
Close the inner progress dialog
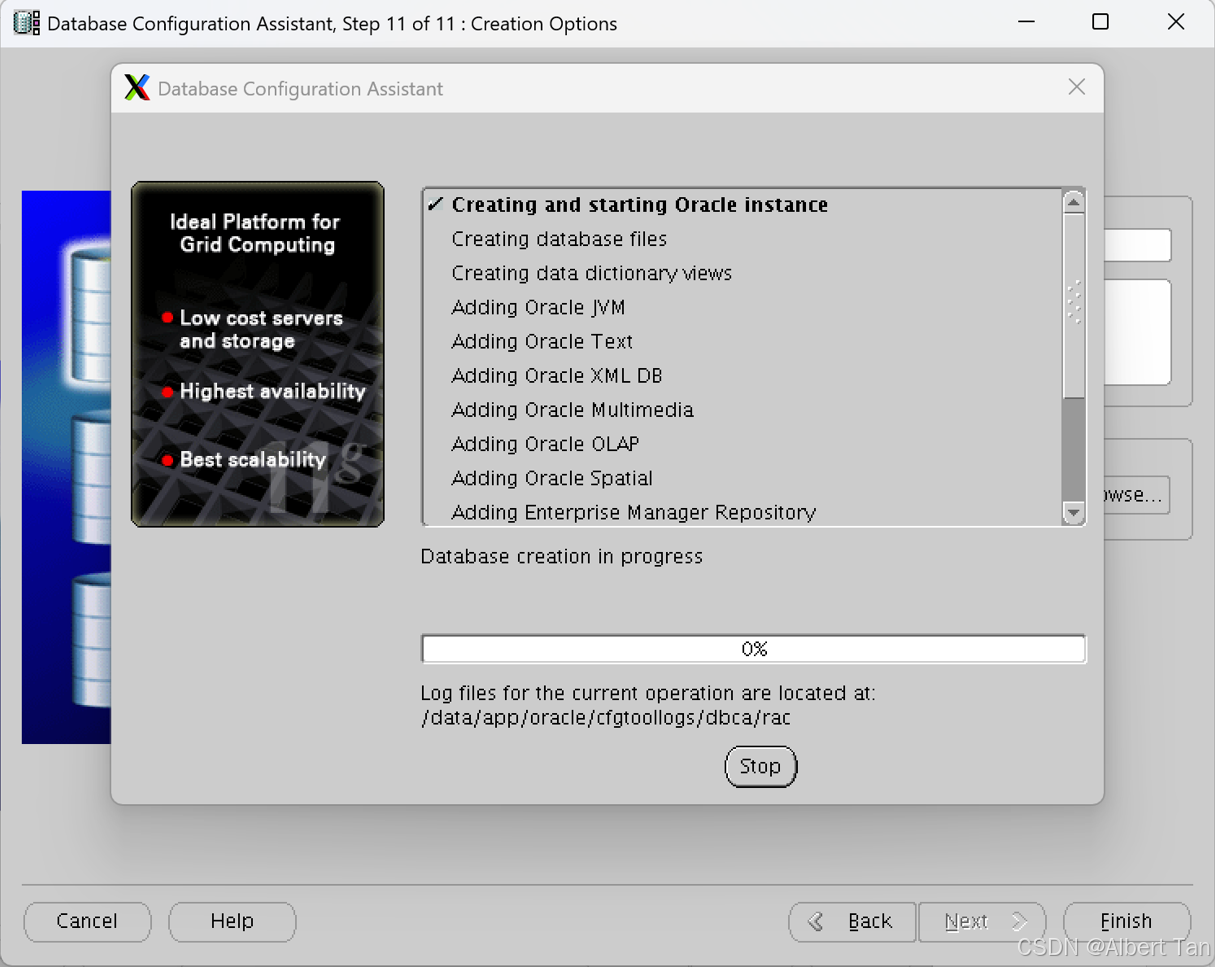pos(1077,87)
